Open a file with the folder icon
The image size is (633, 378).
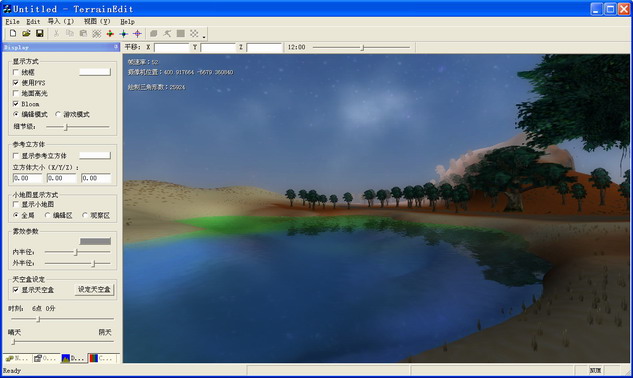[x=26, y=34]
